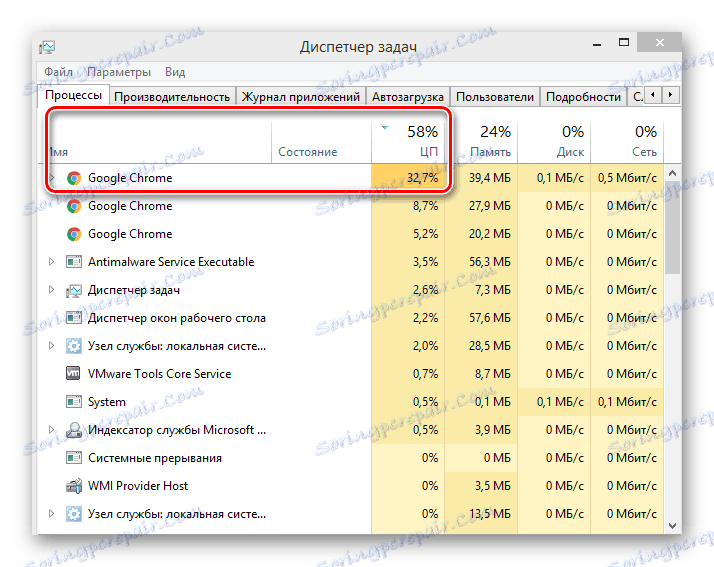
Task: Click the WMI Provider Host icon
Action: [74, 486]
